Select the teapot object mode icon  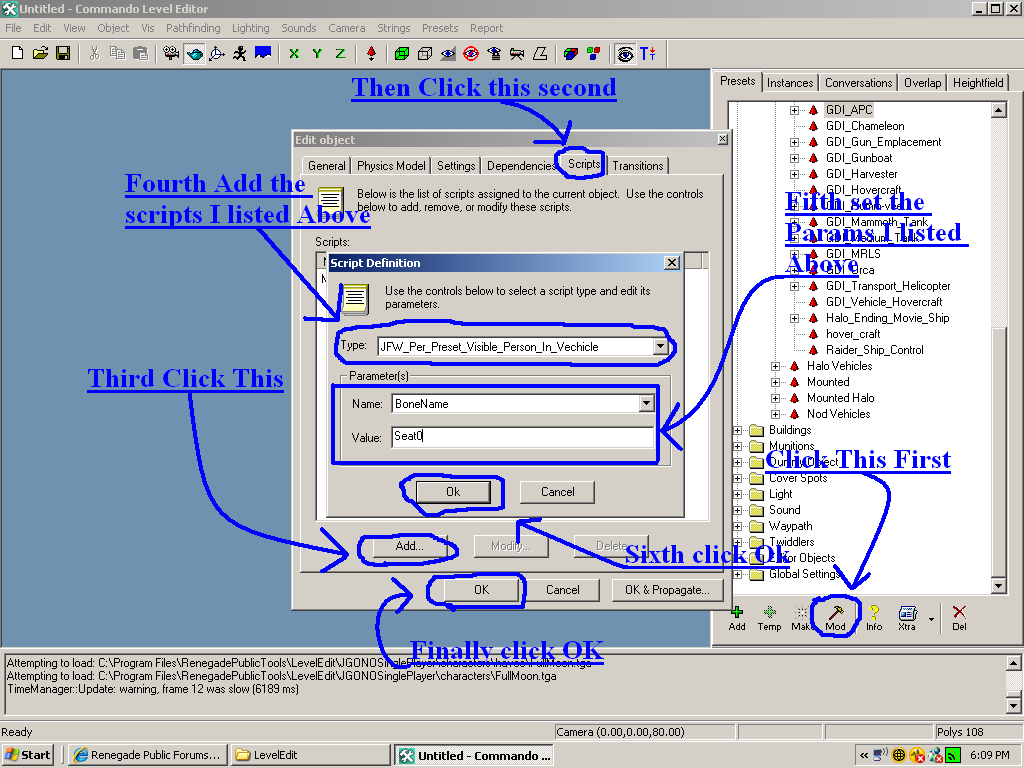coord(194,53)
